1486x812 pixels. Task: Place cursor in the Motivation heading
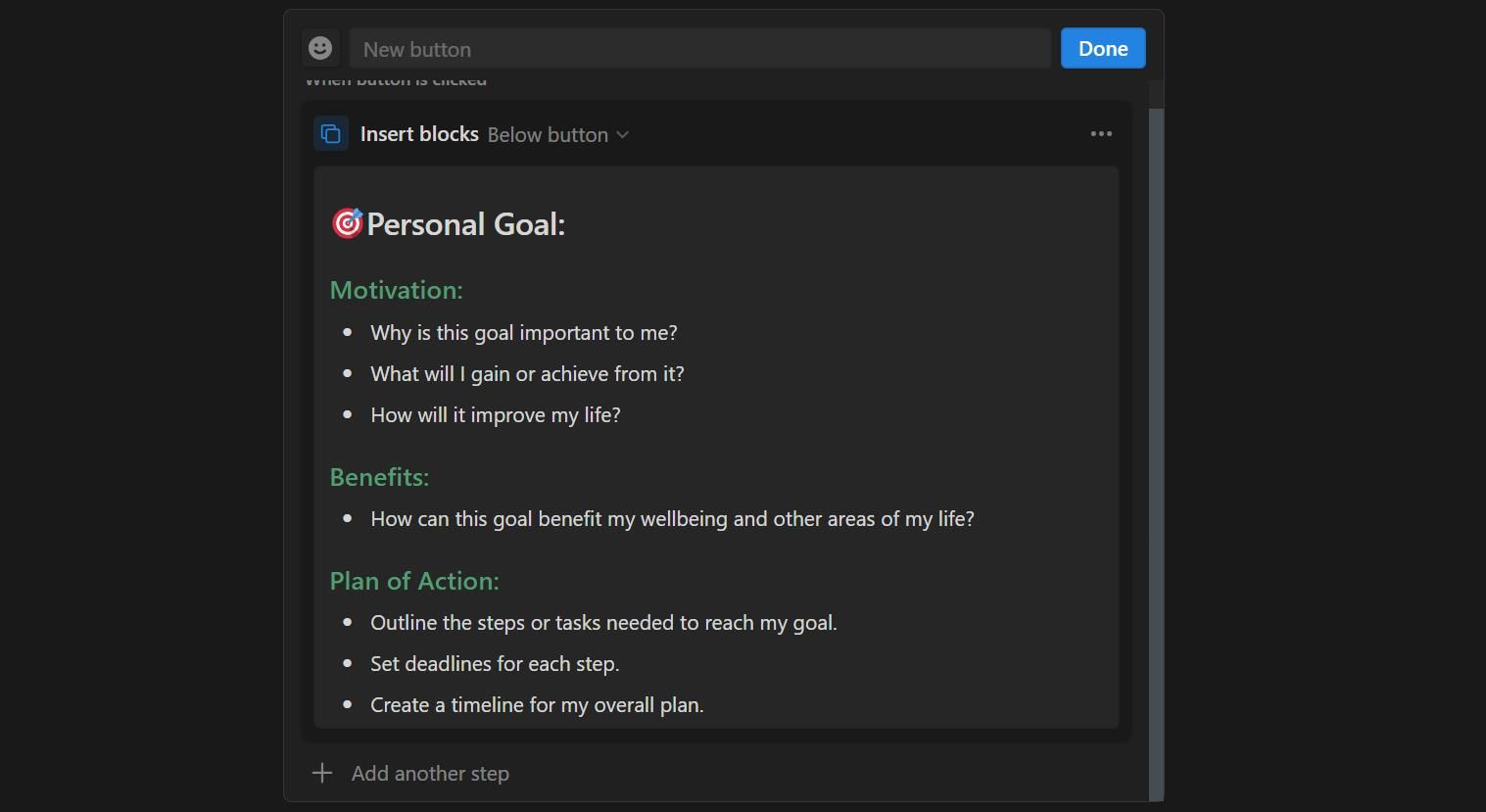click(x=397, y=290)
